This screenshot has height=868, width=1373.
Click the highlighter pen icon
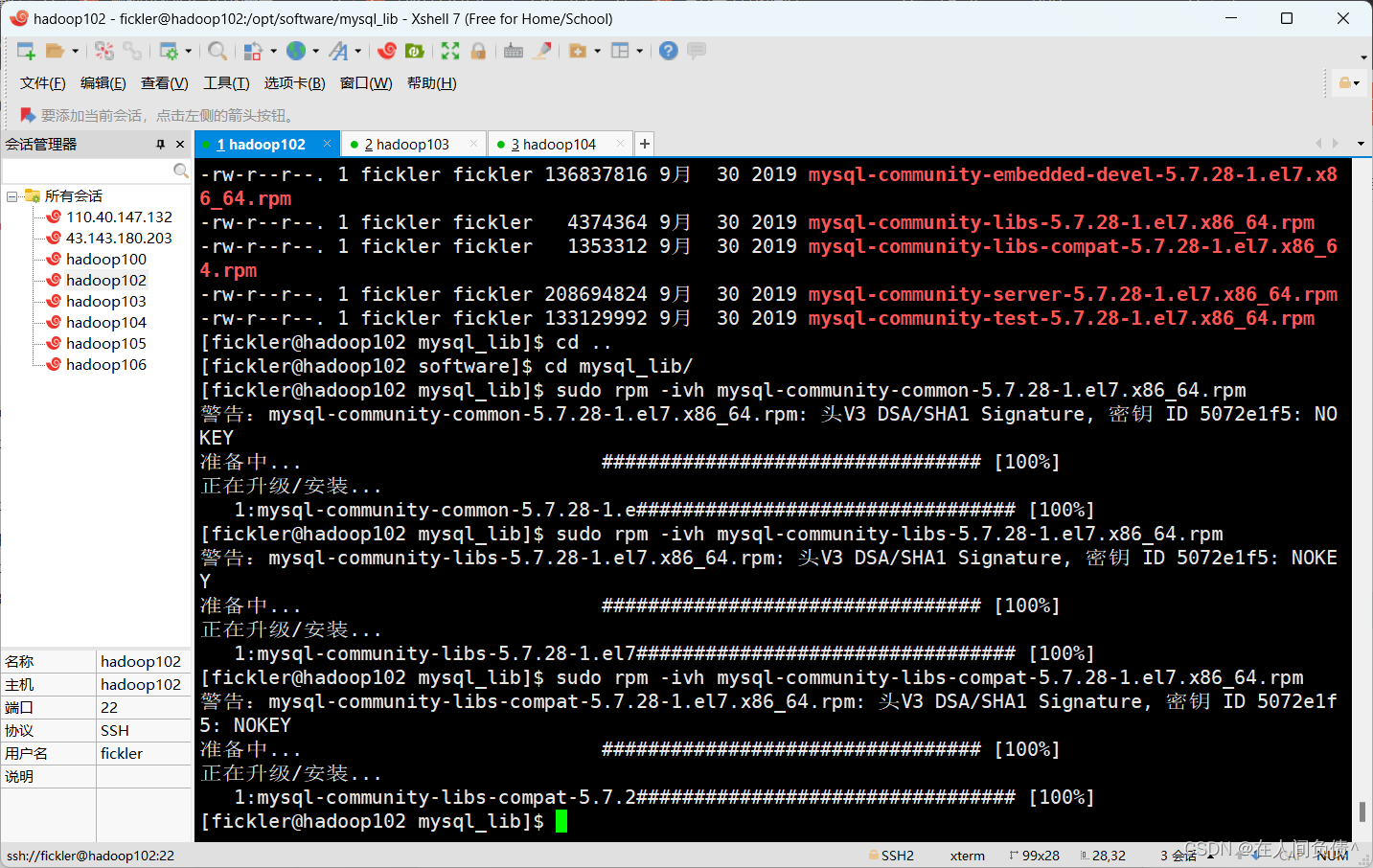[542, 51]
